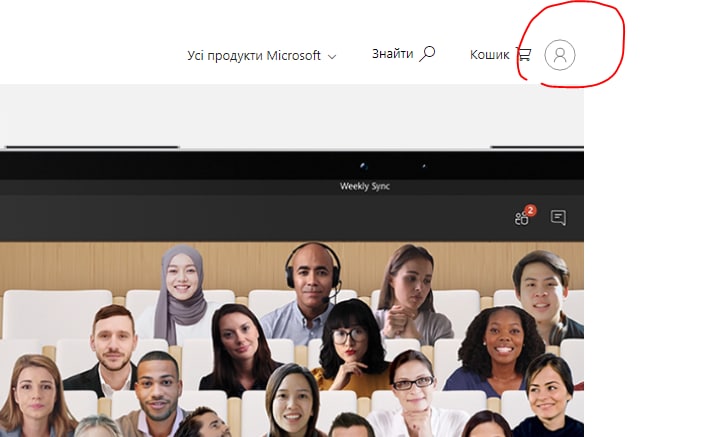Image resolution: width=702 pixels, height=437 pixels.
Task: Expand Усі продукти Microsoft menu
Action: (261, 56)
